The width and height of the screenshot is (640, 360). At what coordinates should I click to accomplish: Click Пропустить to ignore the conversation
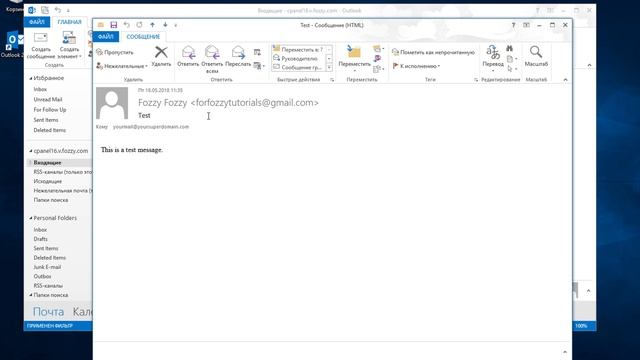coord(115,52)
